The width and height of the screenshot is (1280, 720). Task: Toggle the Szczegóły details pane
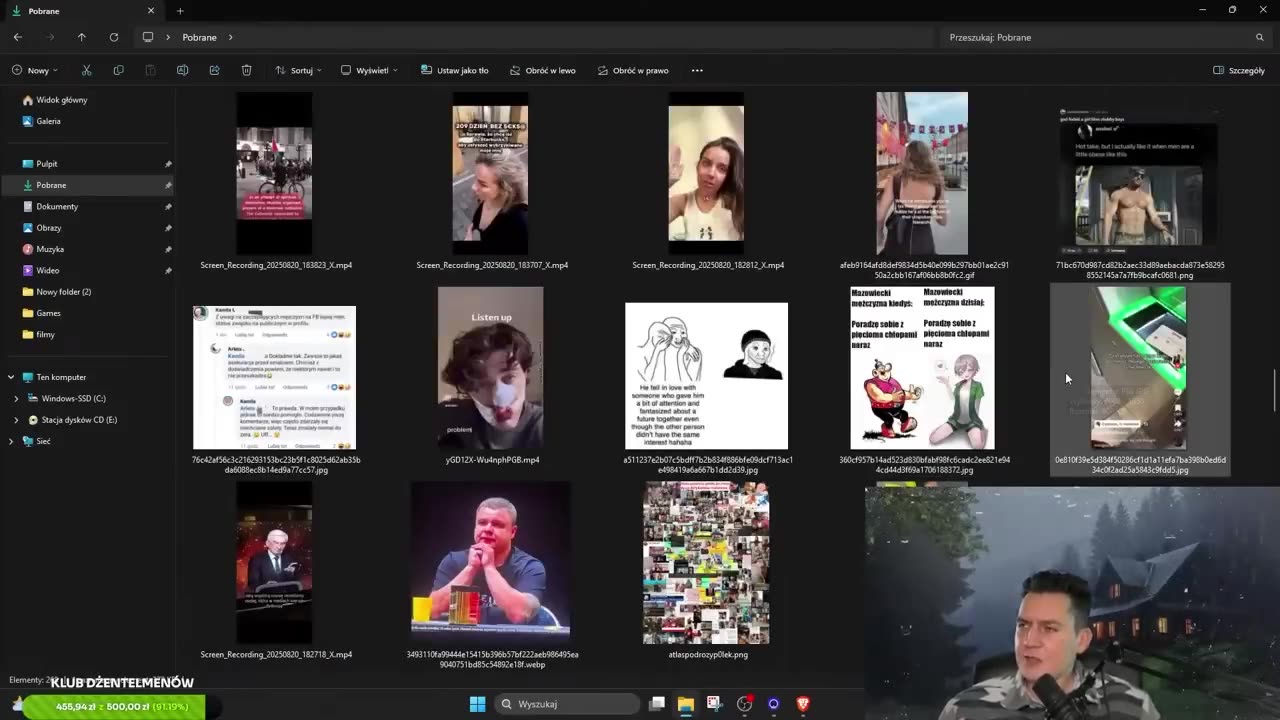(x=1239, y=70)
